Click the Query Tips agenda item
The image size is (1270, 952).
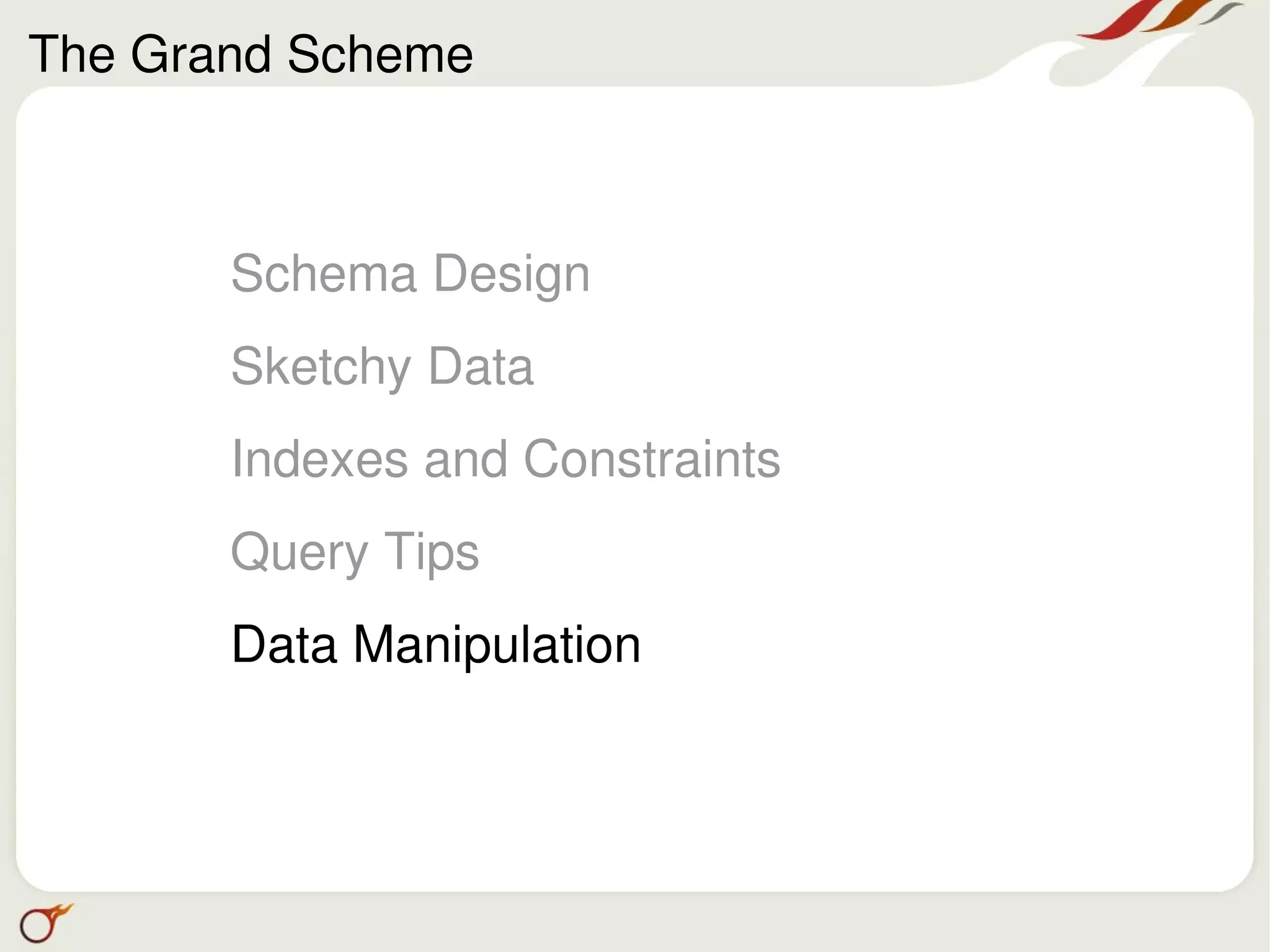tap(354, 551)
